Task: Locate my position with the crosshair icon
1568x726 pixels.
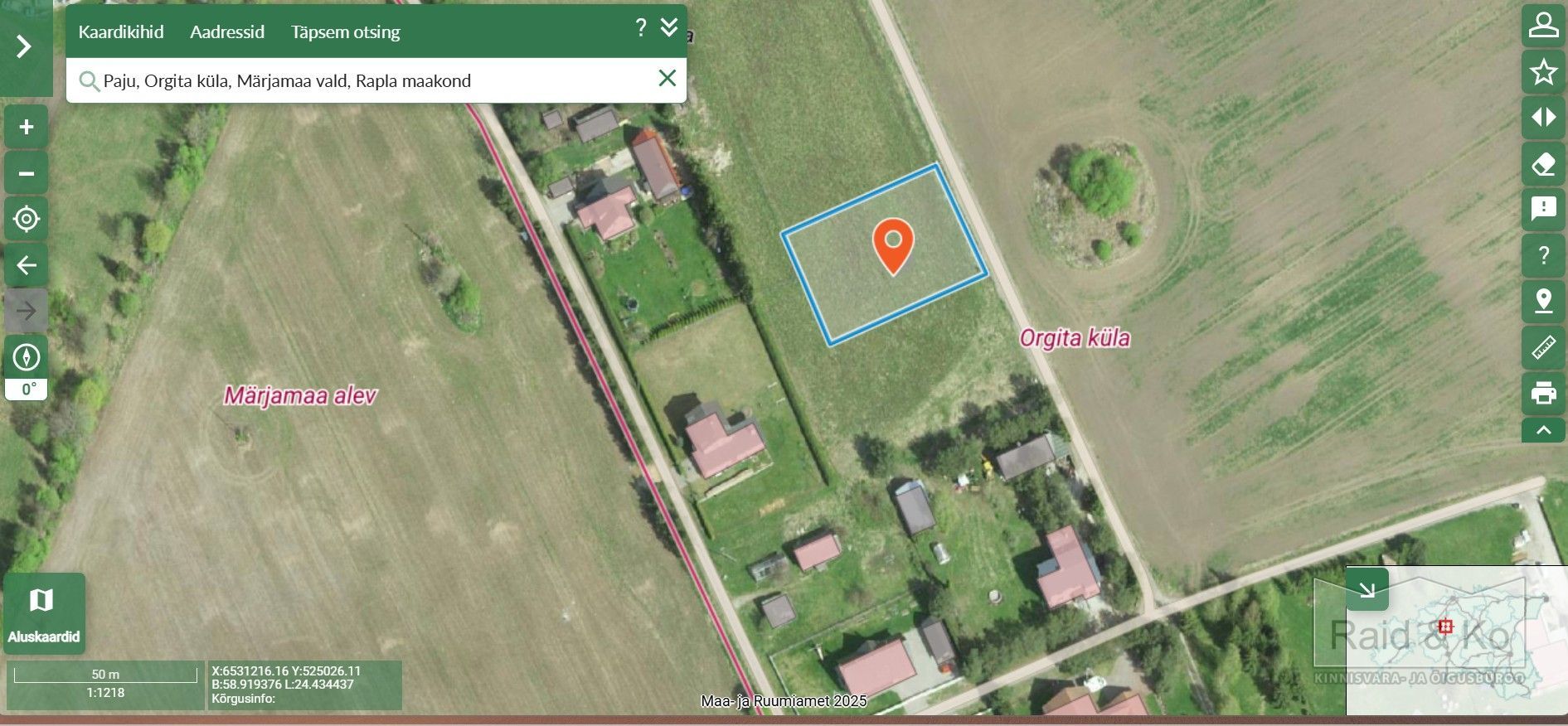Action: point(27,219)
